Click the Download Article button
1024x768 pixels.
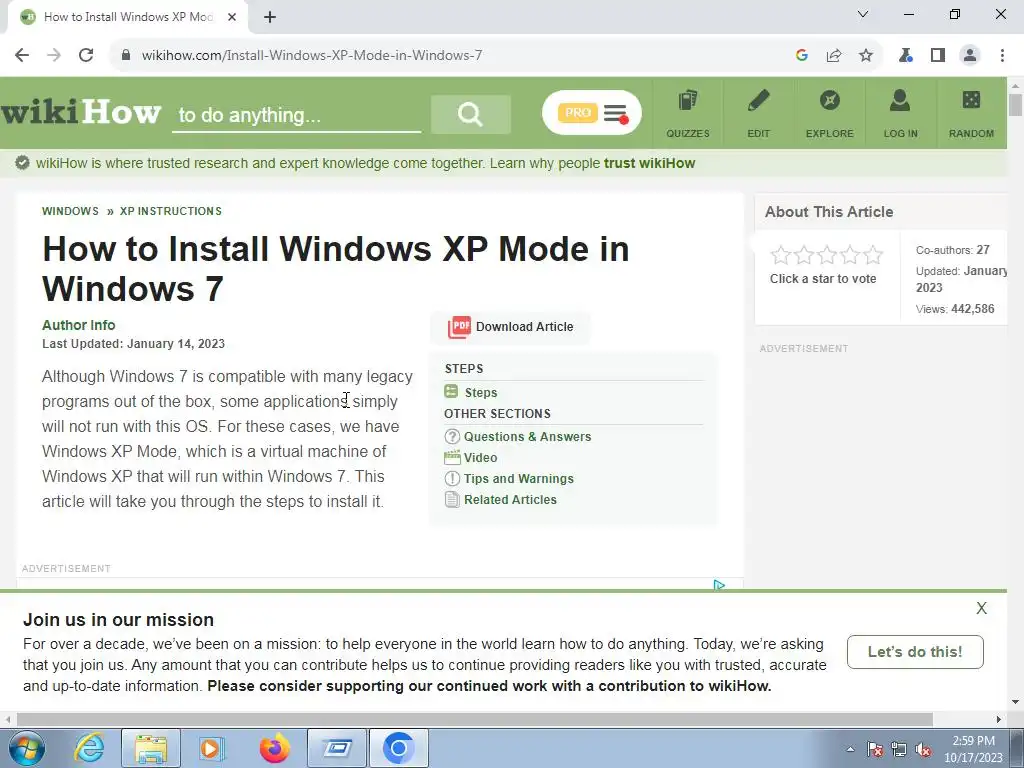[511, 327]
